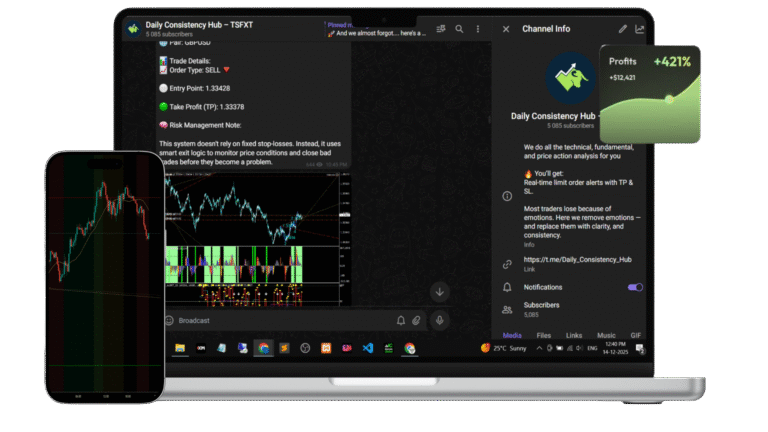Open the Music tab
Screen dimensions: 768x432
coord(606,335)
